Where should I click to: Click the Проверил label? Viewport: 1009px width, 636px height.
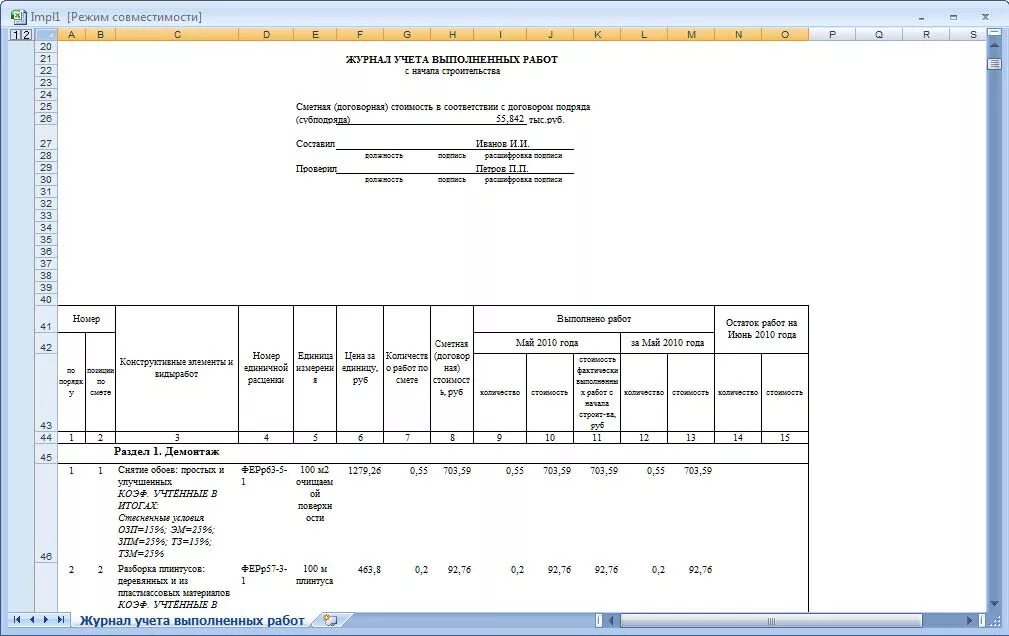pyautogui.click(x=316, y=168)
